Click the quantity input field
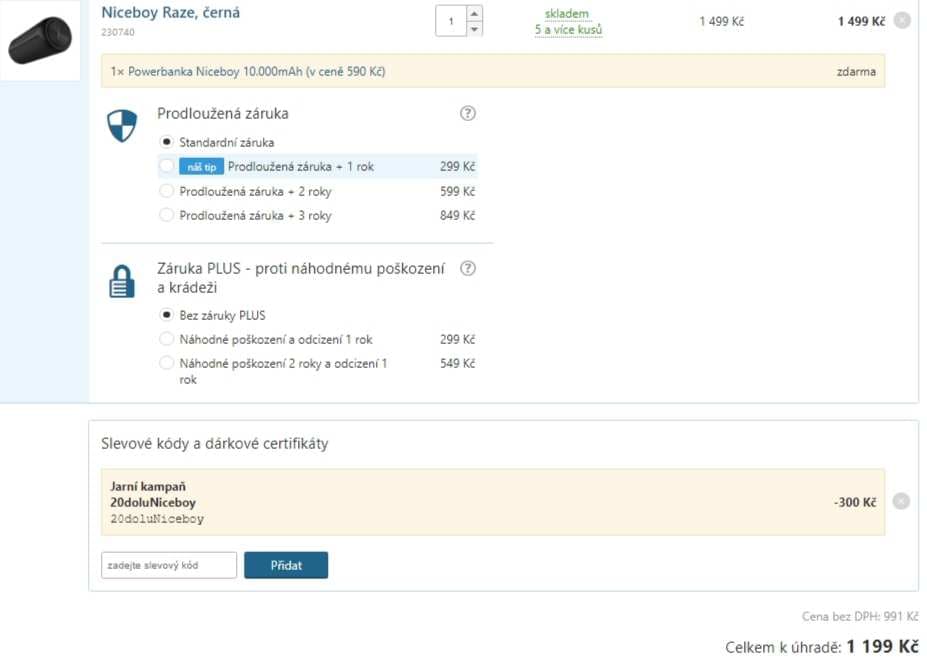This screenshot has width=927, height=664. tap(451, 21)
